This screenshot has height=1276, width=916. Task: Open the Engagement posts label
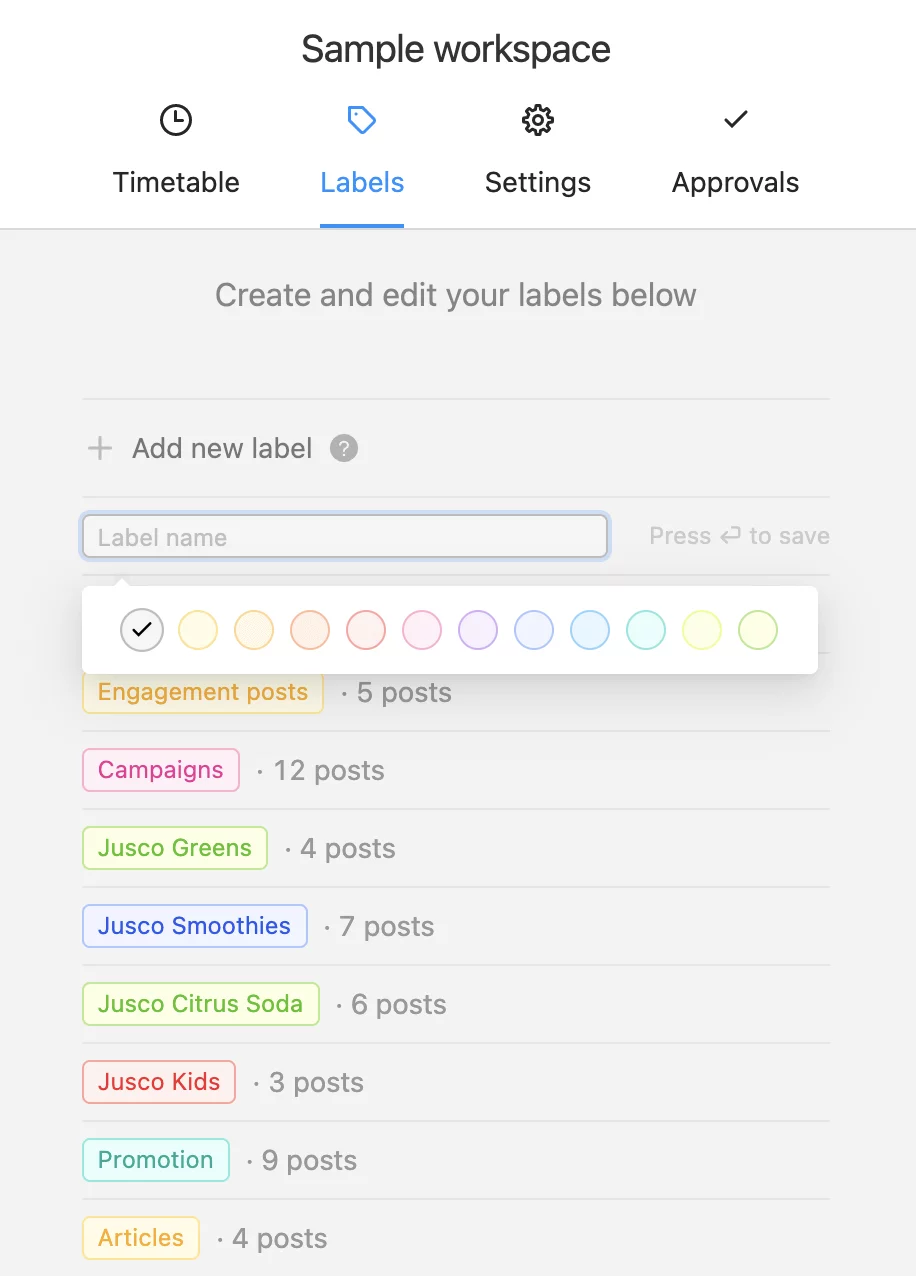[203, 692]
